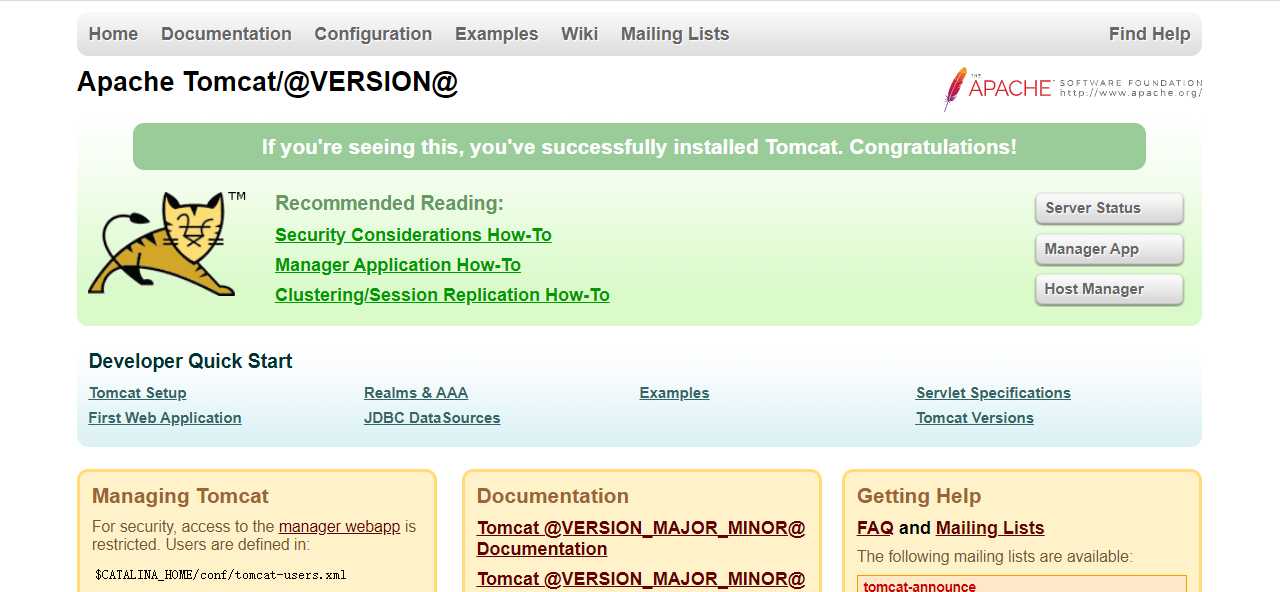Open the Wiki nav item

point(579,34)
